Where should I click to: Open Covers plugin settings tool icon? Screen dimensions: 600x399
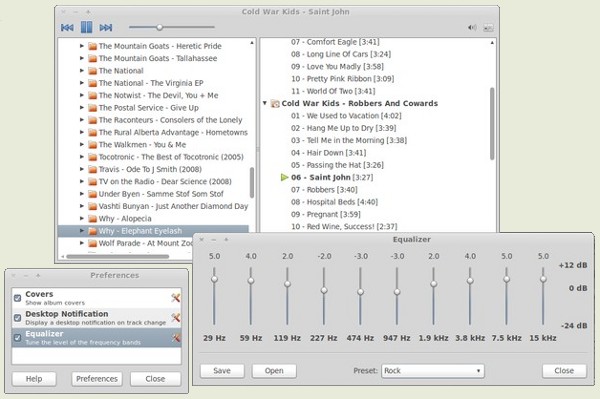[x=176, y=298]
